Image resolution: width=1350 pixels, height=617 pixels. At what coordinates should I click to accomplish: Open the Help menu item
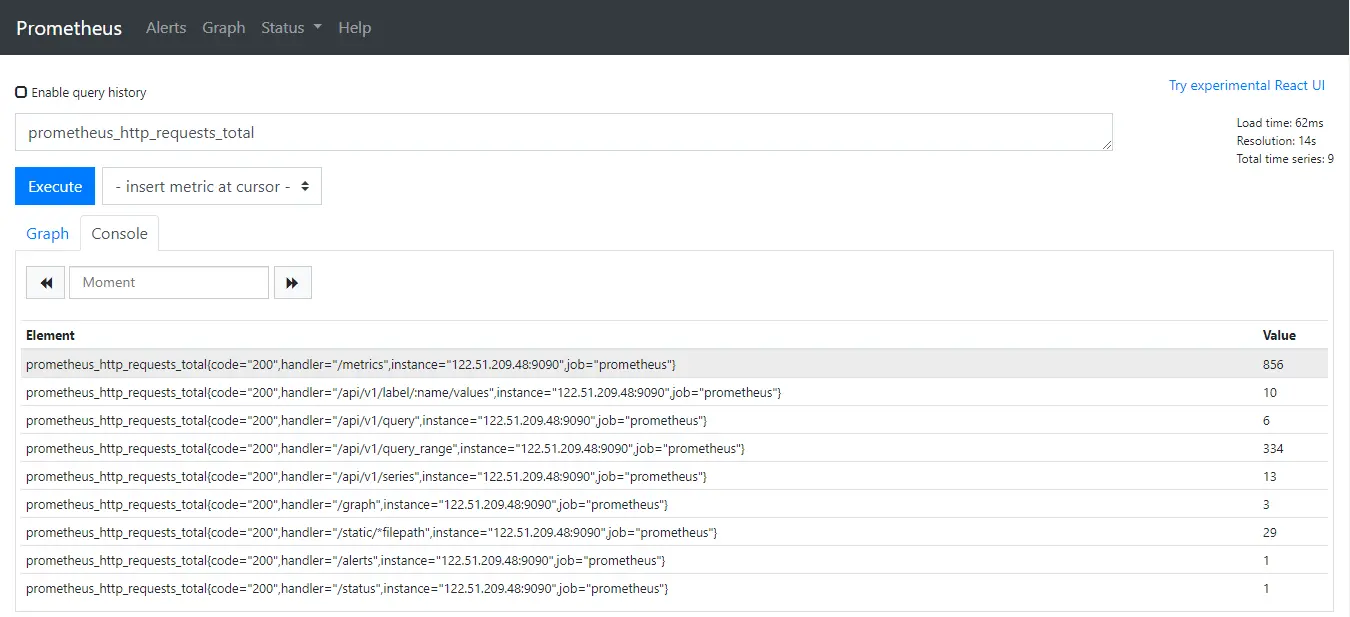pyautogui.click(x=354, y=28)
